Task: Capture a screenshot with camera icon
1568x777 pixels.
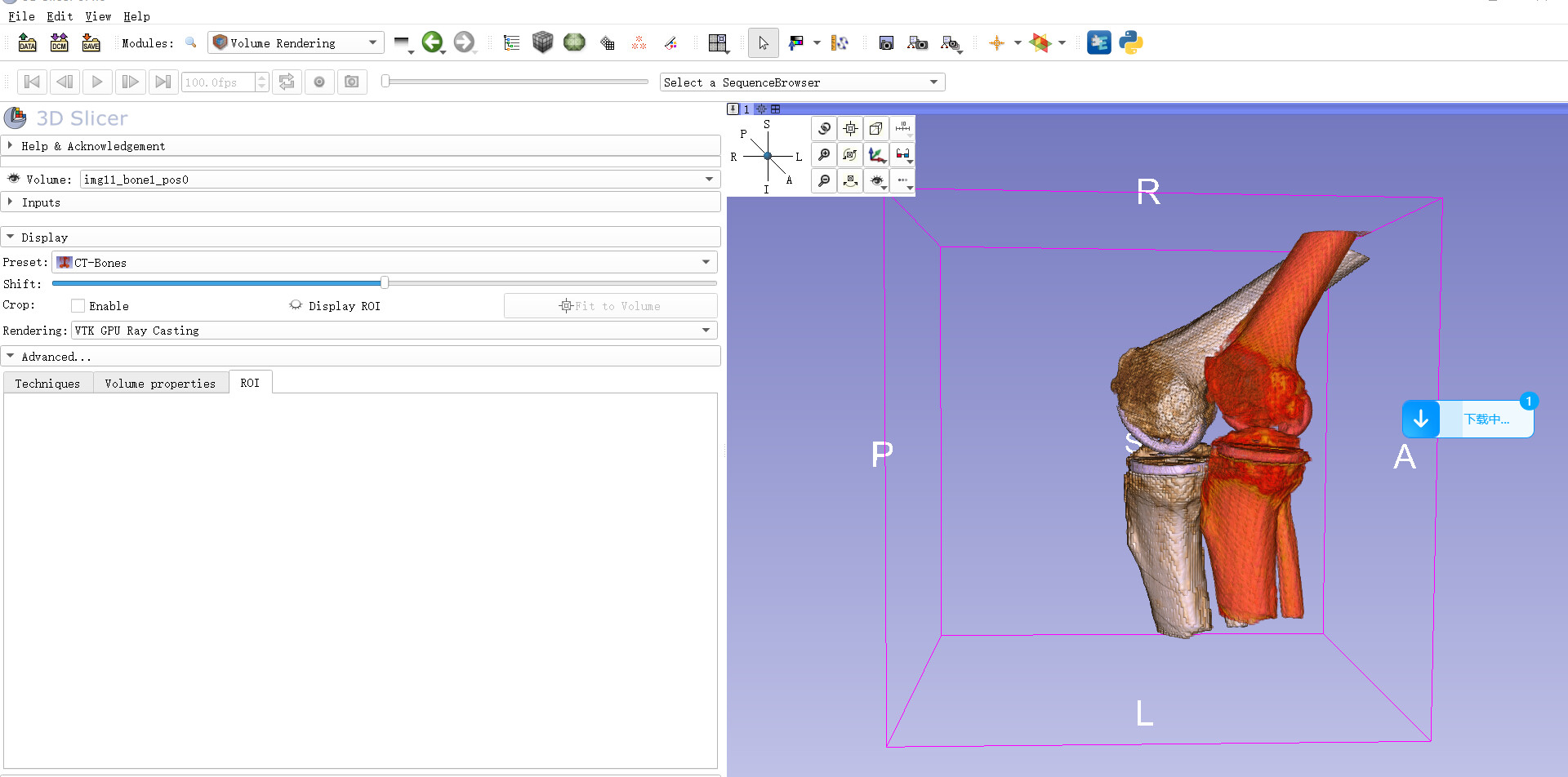Action: coord(886,42)
